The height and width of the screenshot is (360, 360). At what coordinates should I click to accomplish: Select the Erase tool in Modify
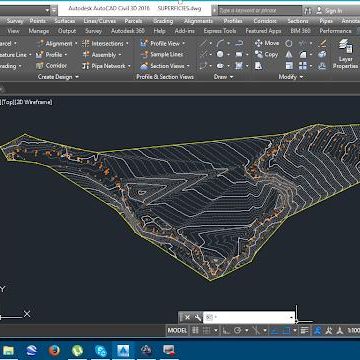[323, 43]
